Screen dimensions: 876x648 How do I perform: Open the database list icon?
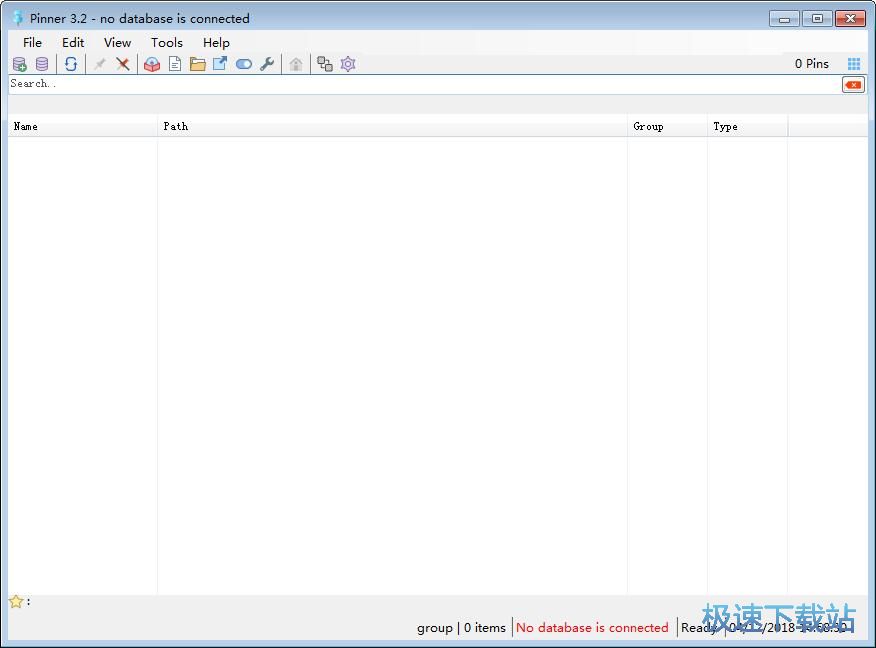41,63
